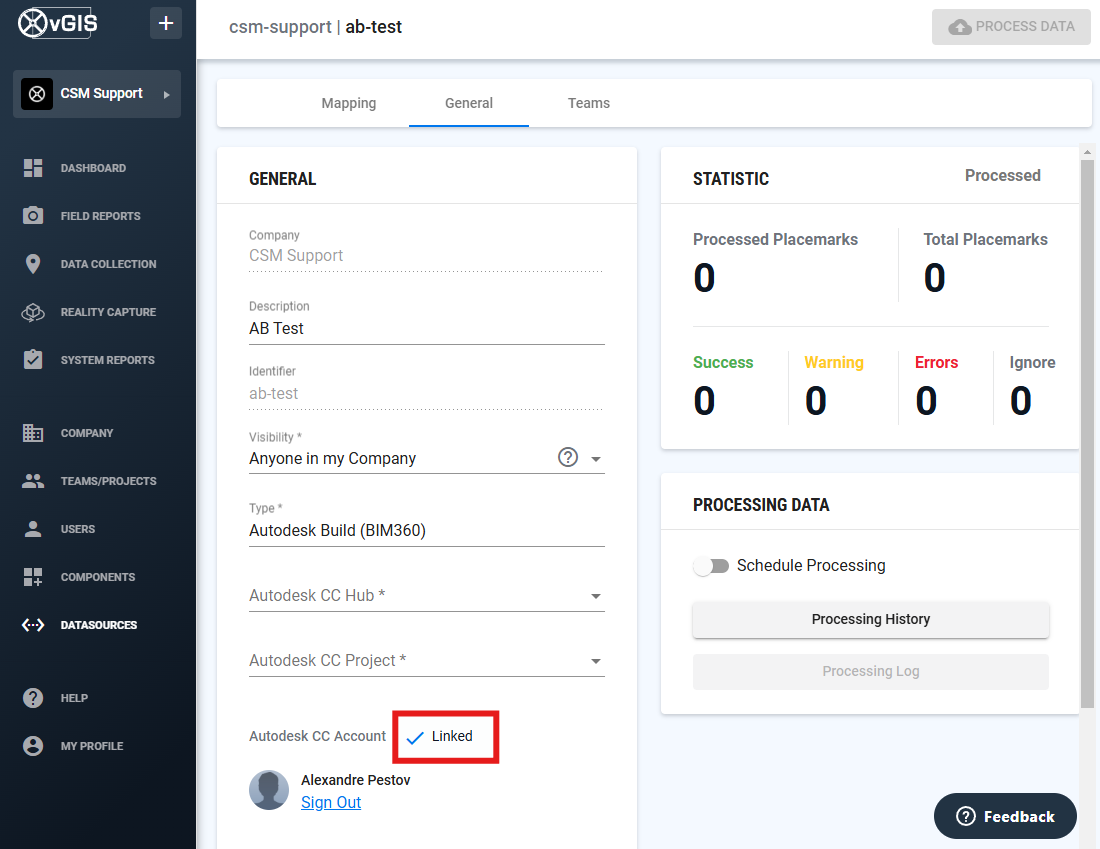Go to Dashboard menu label

coord(93,168)
